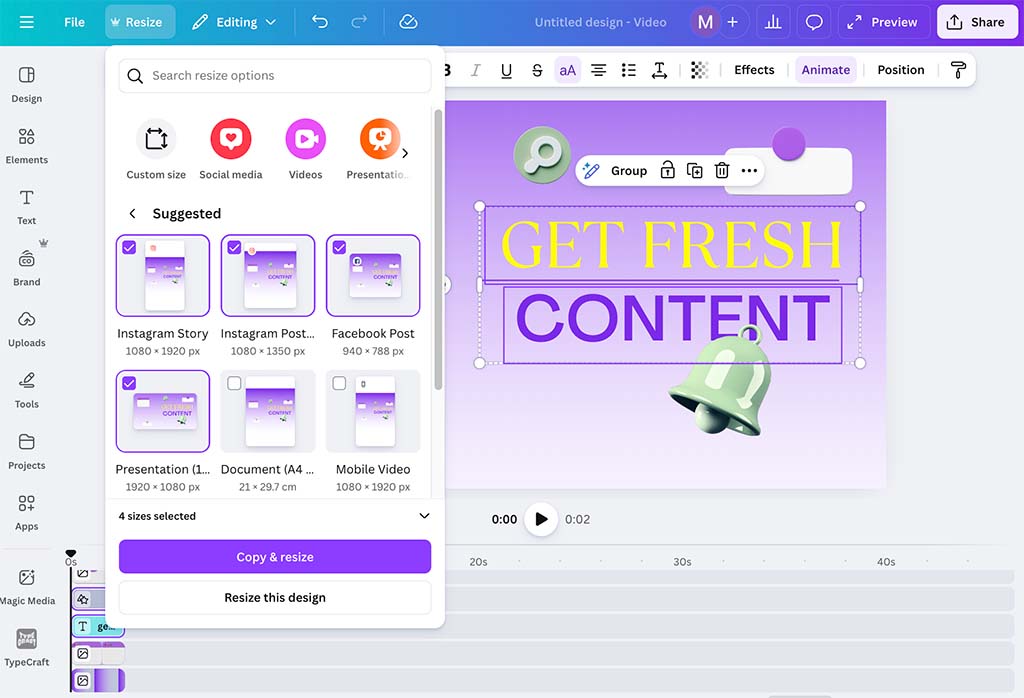Enable the Document (A4) size
1024x698 pixels.
pyautogui.click(x=234, y=383)
